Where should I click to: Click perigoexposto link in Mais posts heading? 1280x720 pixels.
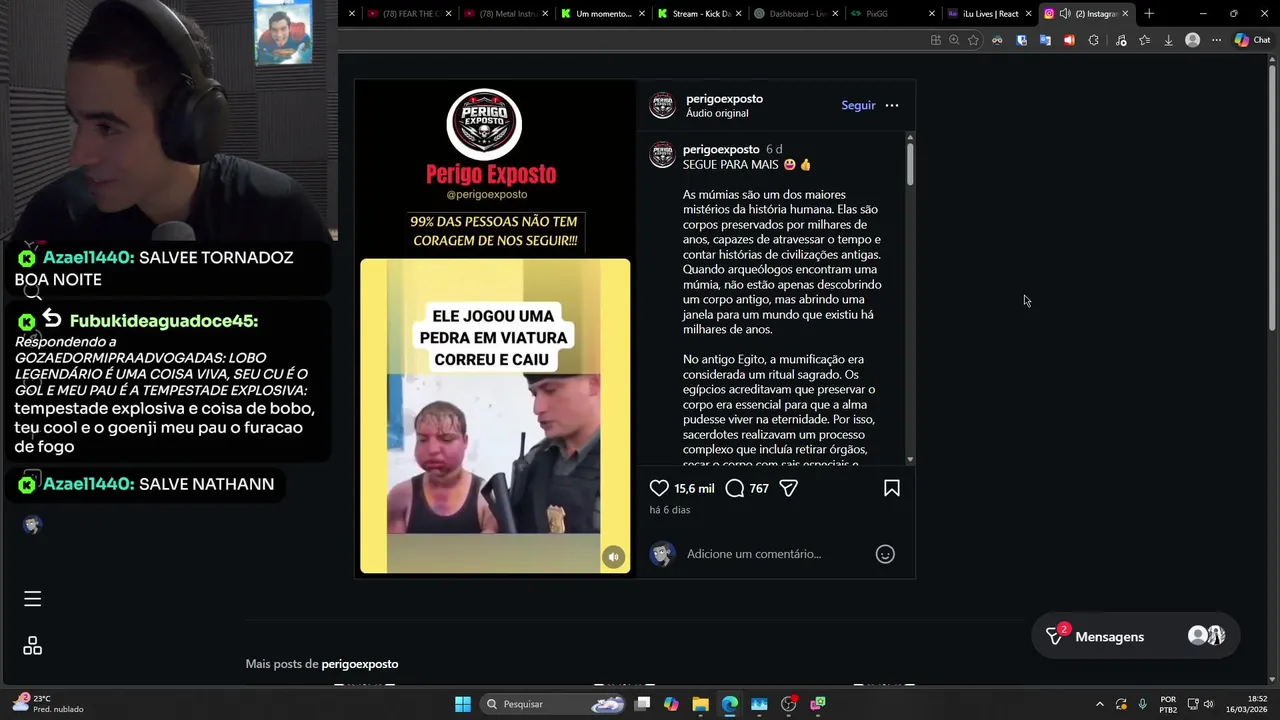[360, 664]
